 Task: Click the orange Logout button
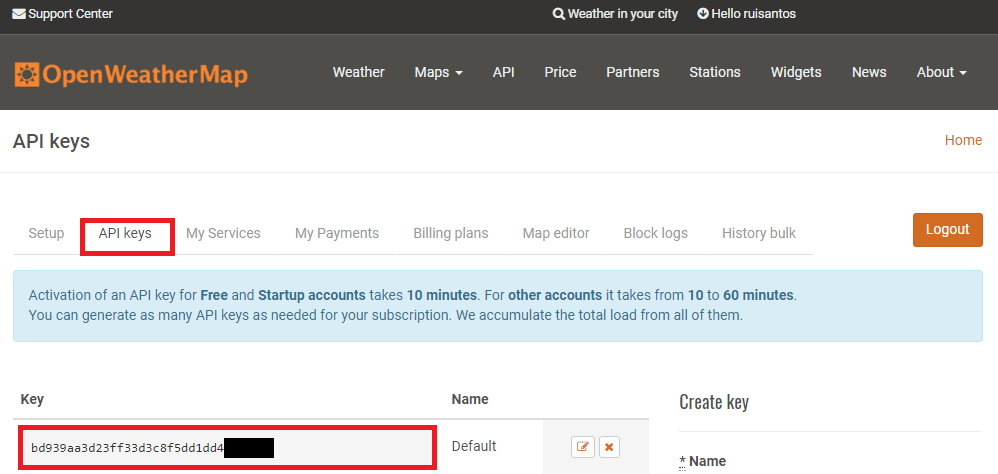948,230
